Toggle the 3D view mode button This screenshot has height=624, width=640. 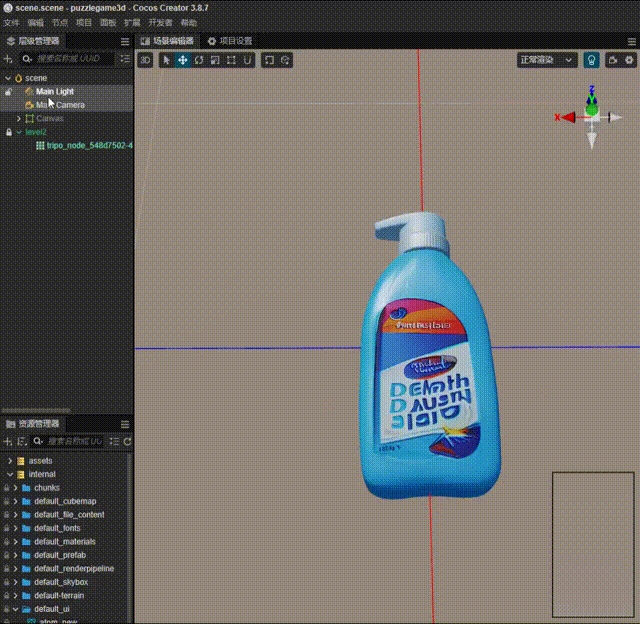click(145, 60)
